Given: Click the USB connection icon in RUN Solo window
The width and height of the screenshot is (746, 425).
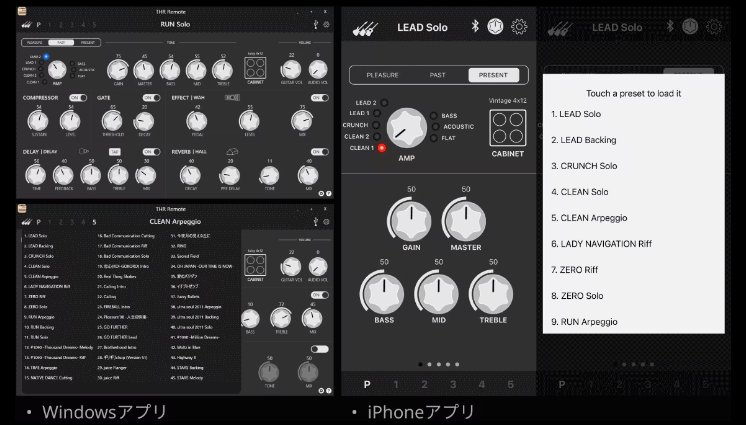Looking at the screenshot, I should 315,24.
